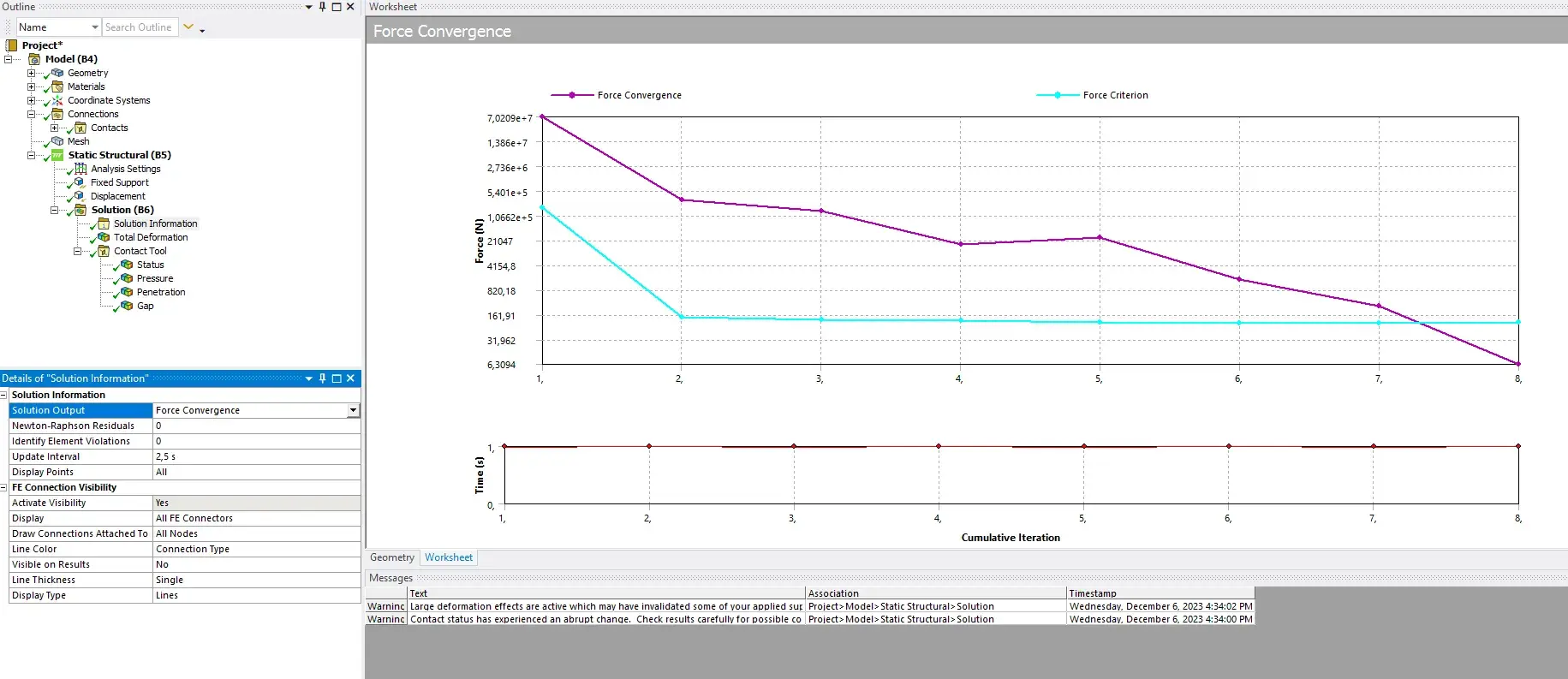Expand the Geometry tree node
1568x679 pixels.
click(32, 73)
